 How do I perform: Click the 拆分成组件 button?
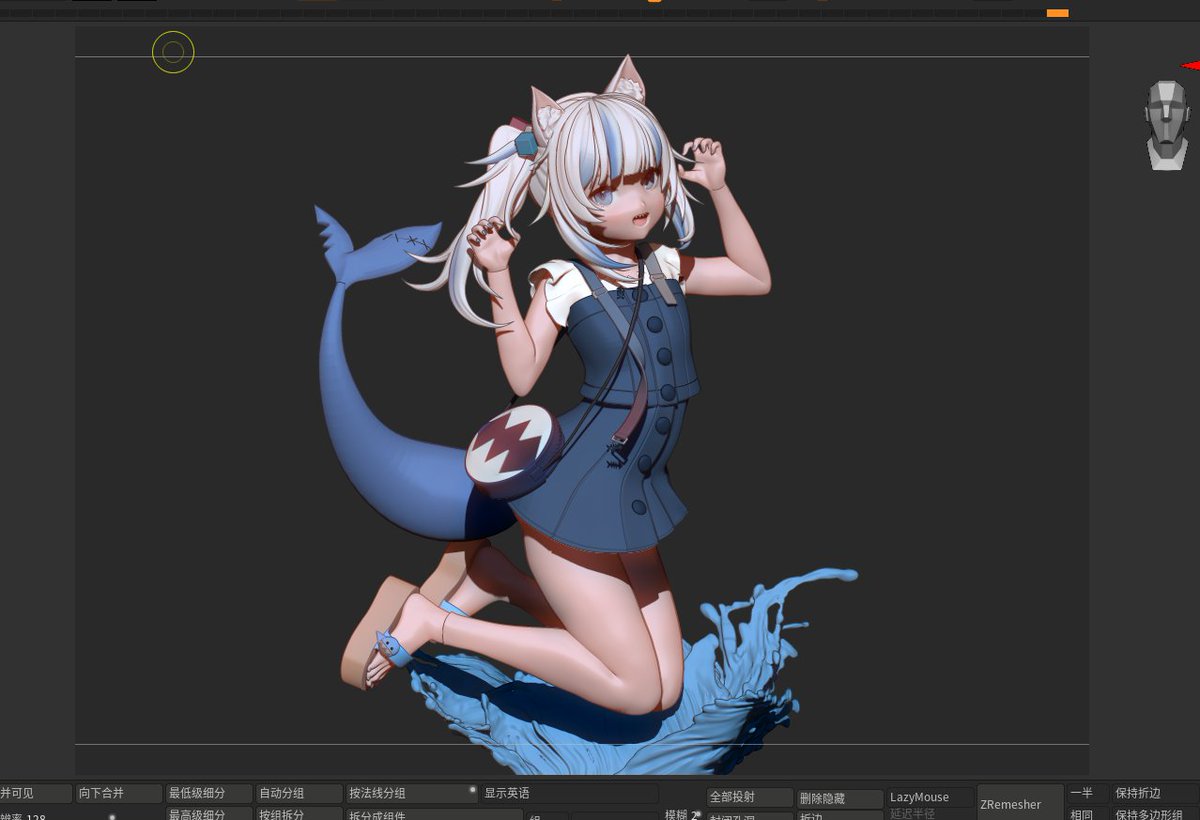(x=434, y=814)
